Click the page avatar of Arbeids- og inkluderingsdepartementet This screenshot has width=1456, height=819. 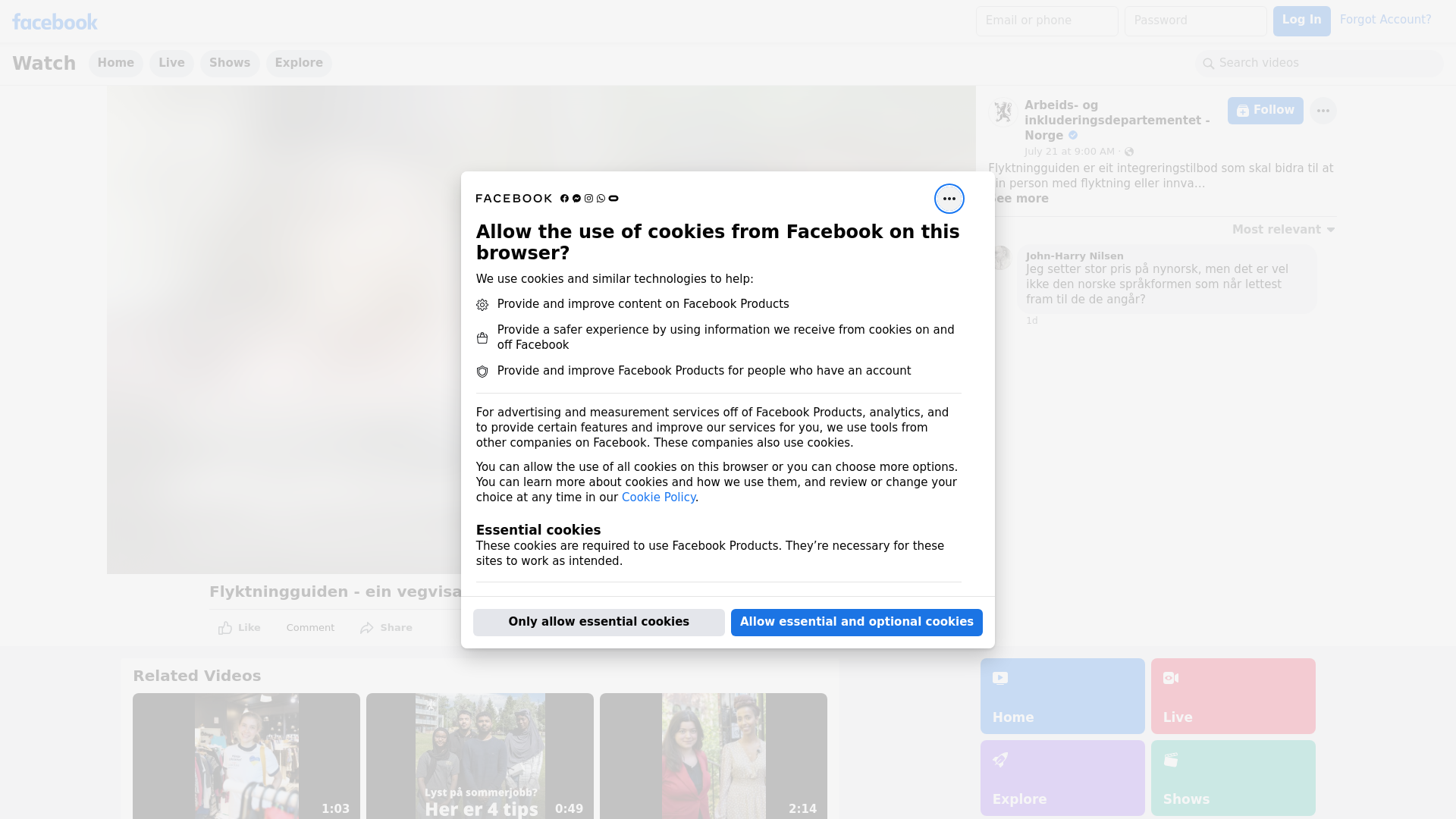click(x=1003, y=112)
